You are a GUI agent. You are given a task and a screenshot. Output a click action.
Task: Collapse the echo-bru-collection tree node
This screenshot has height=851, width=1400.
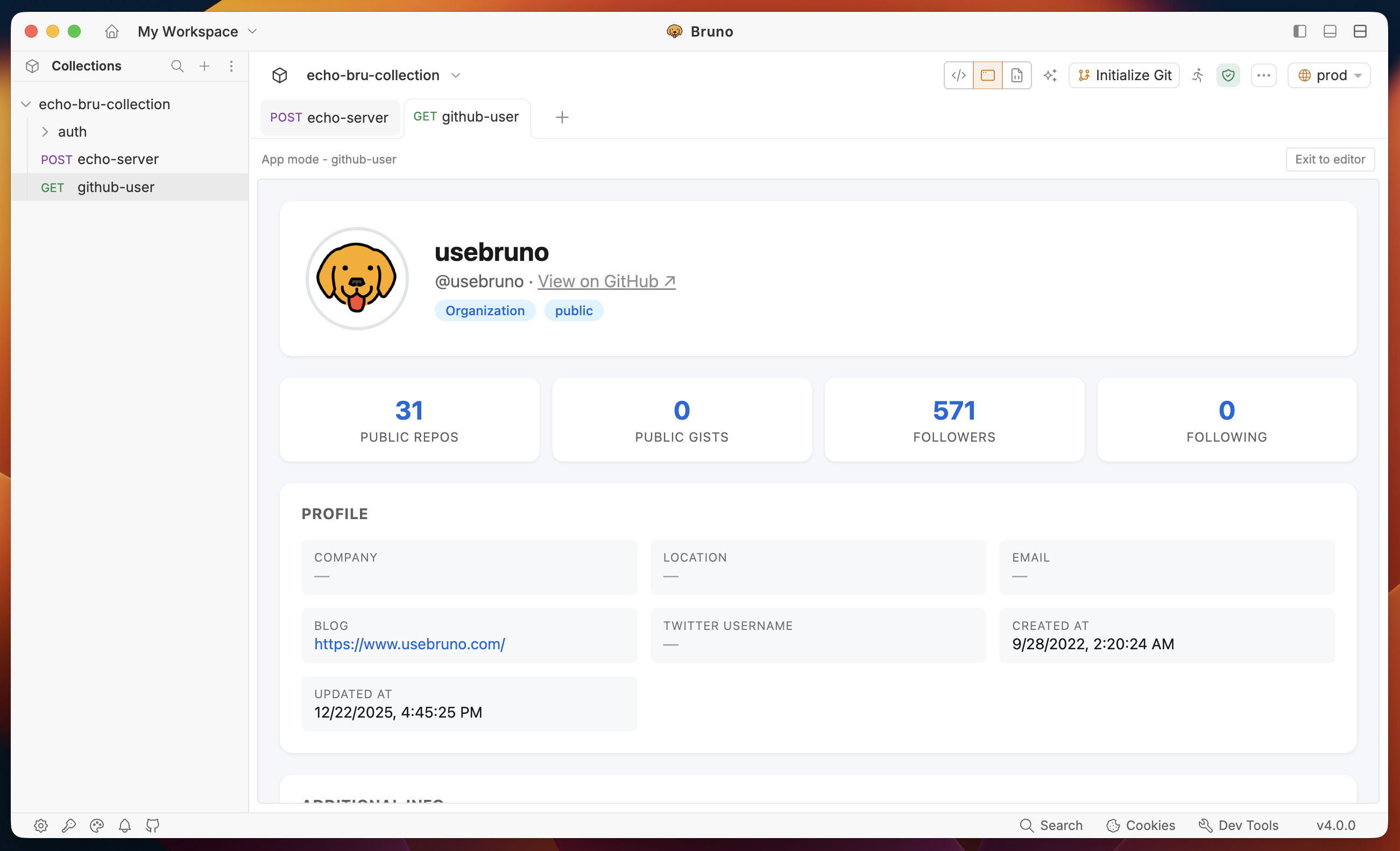[x=26, y=104]
